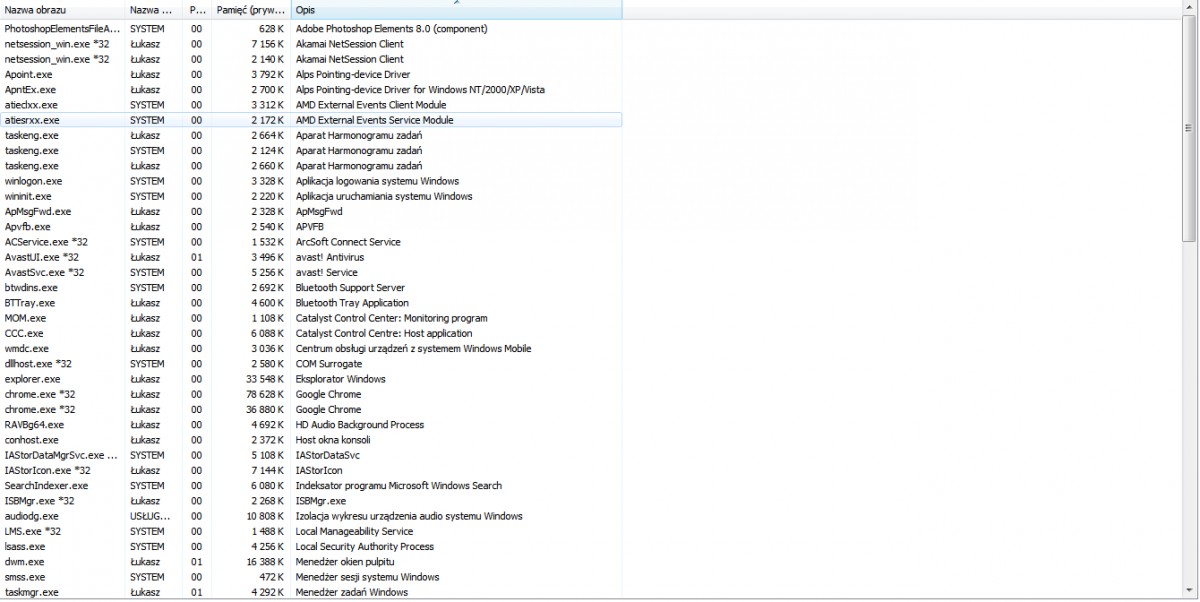Viewport: 1200px width, 602px height.
Task: Select the RAVBg64.exe process
Action: pyautogui.click(x=311, y=425)
